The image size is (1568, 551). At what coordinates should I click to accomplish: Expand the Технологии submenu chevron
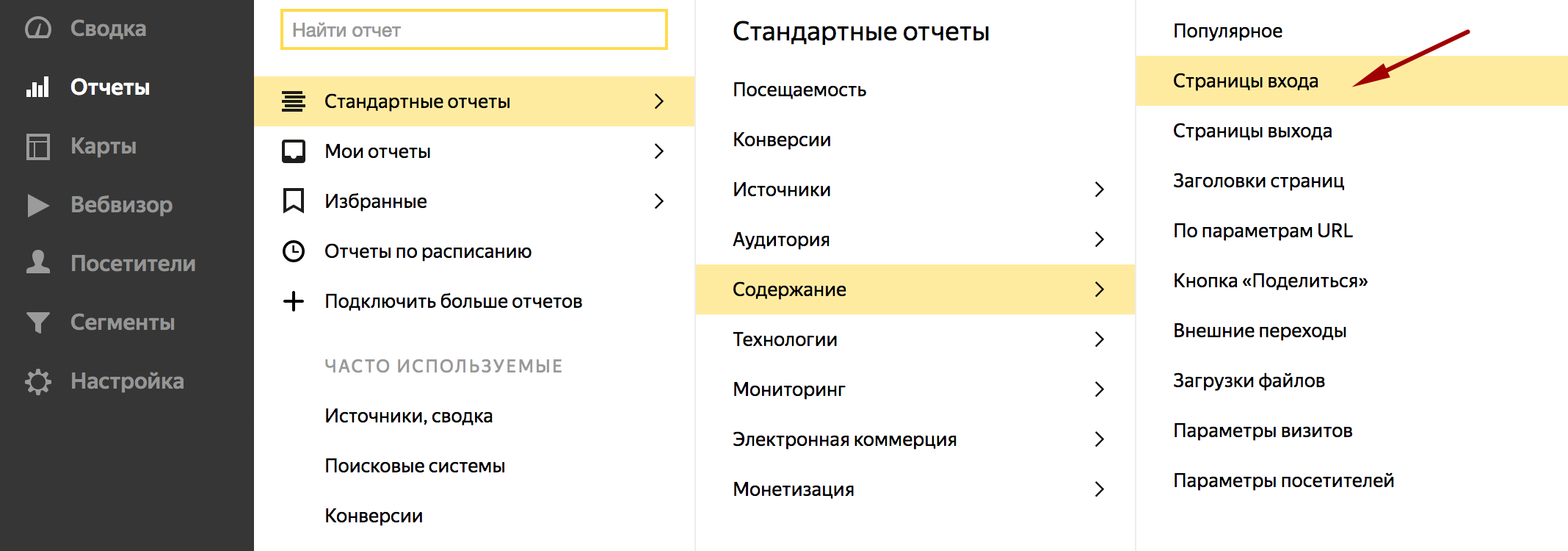coord(1099,339)
